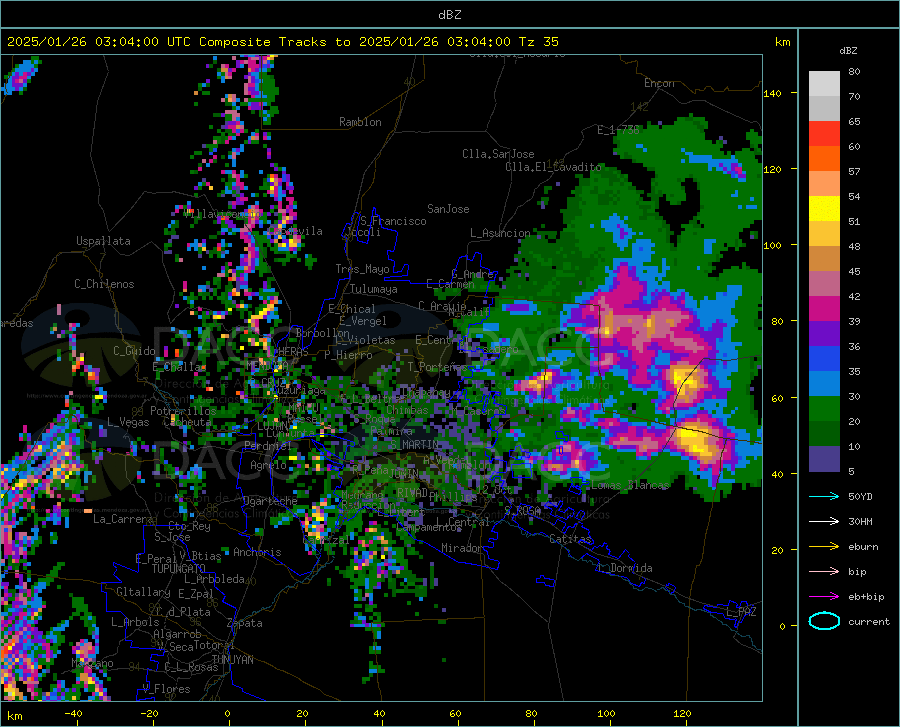
Task: Click the km label at bottom left
Action: [14, 716]
